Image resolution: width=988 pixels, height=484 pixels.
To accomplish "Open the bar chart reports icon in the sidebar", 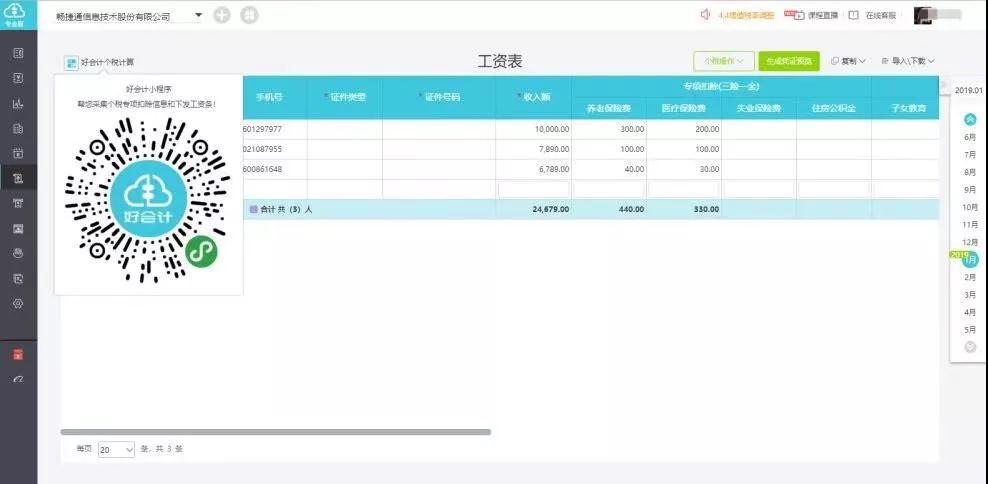I will (x=18, y=103).
